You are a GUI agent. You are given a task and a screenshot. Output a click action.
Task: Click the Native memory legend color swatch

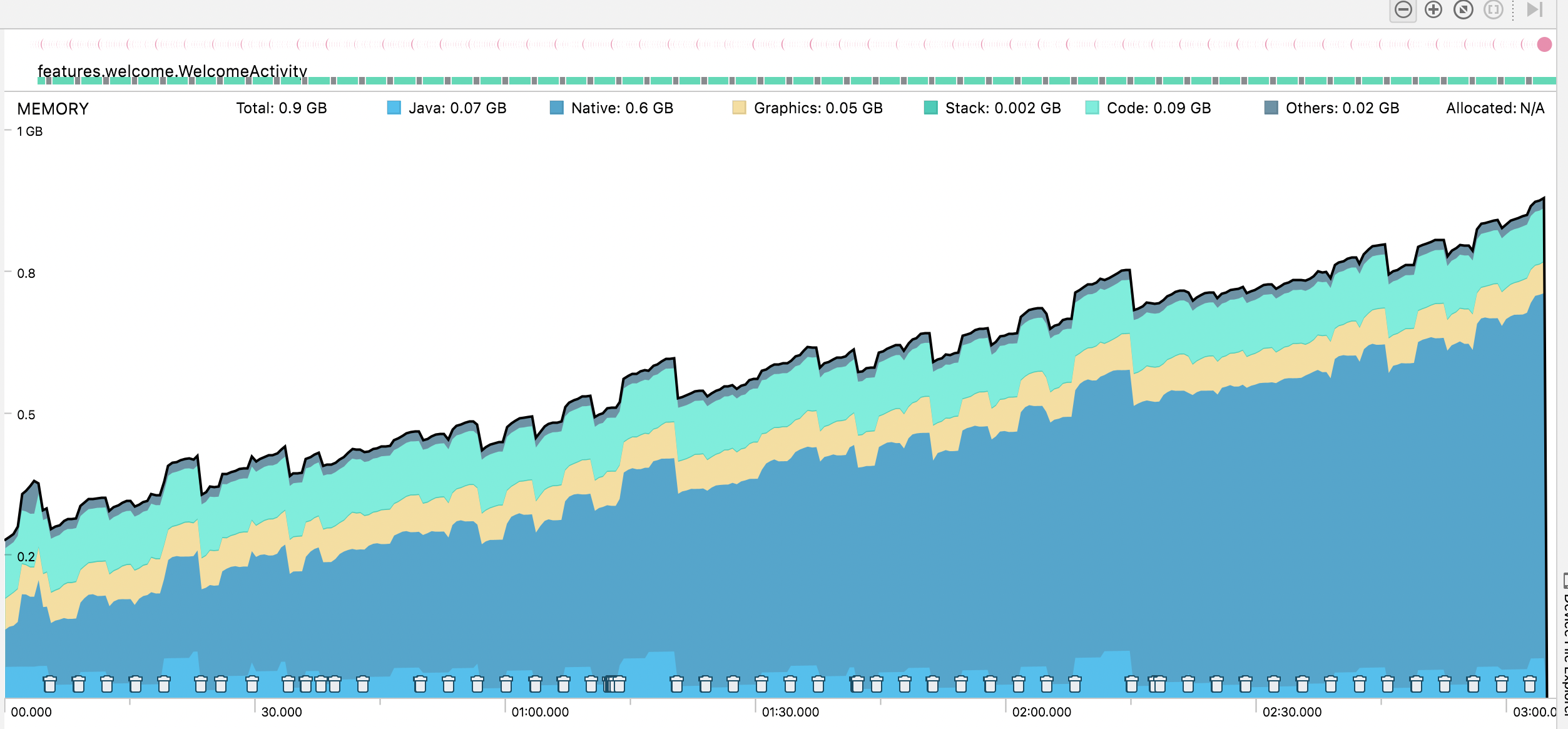tap(556, 108)
